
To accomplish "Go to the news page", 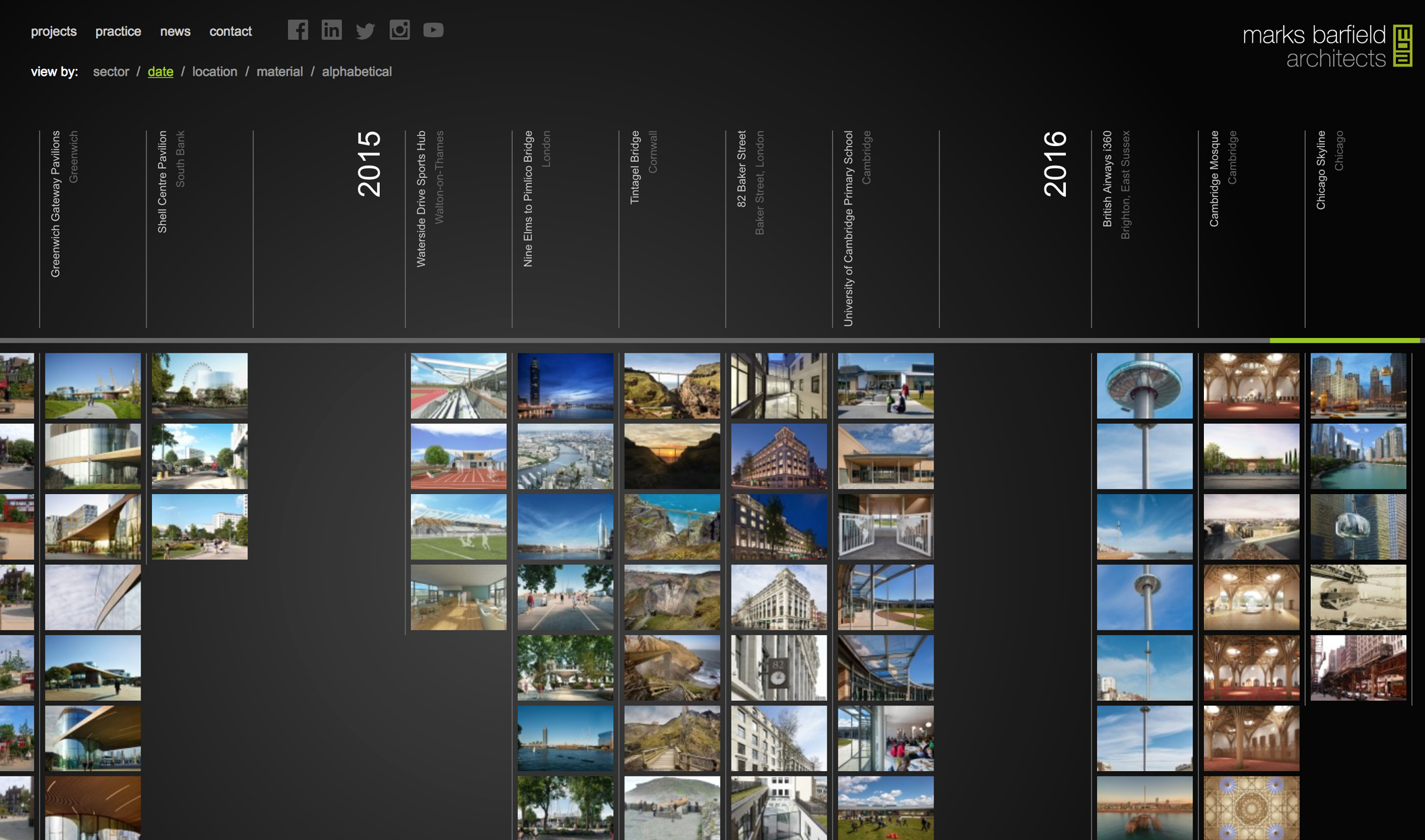I will [x=175, y=32].
